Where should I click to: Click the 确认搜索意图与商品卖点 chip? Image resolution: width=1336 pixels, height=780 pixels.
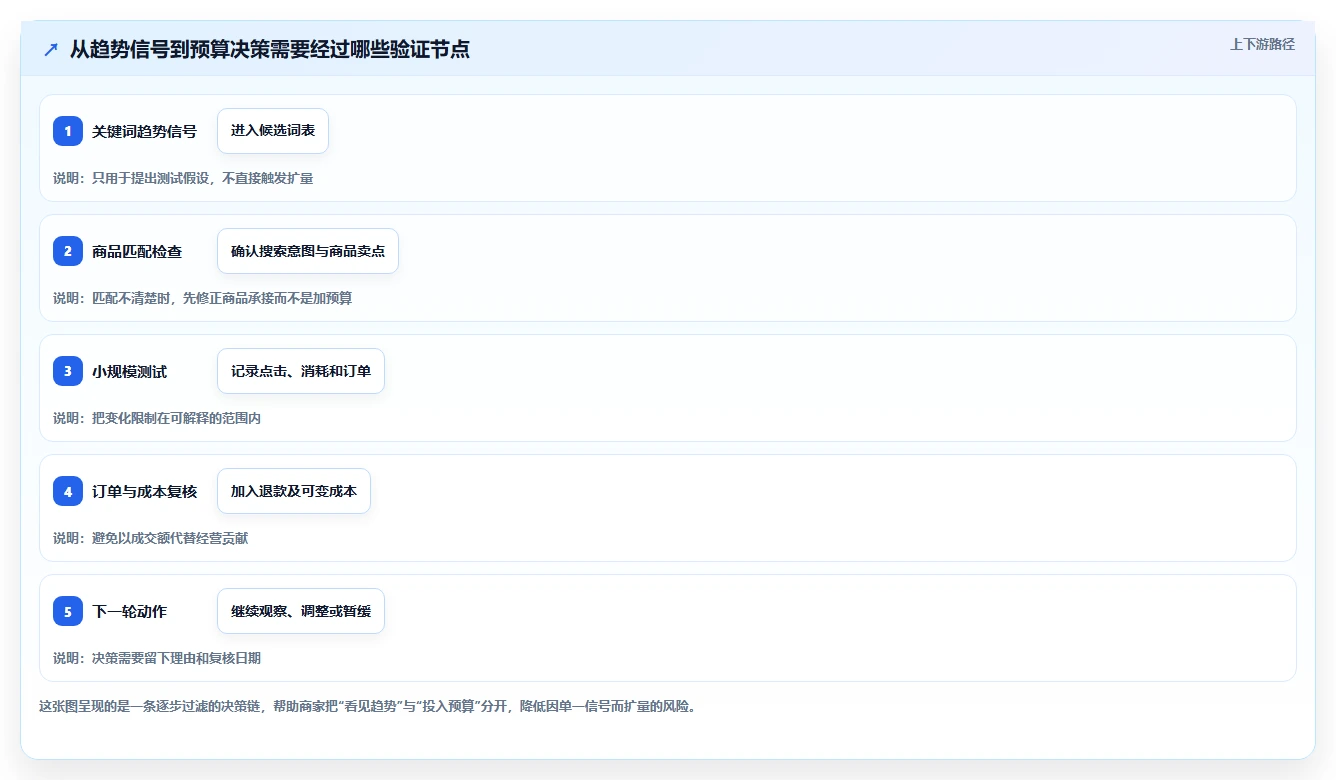coord(308,251)
